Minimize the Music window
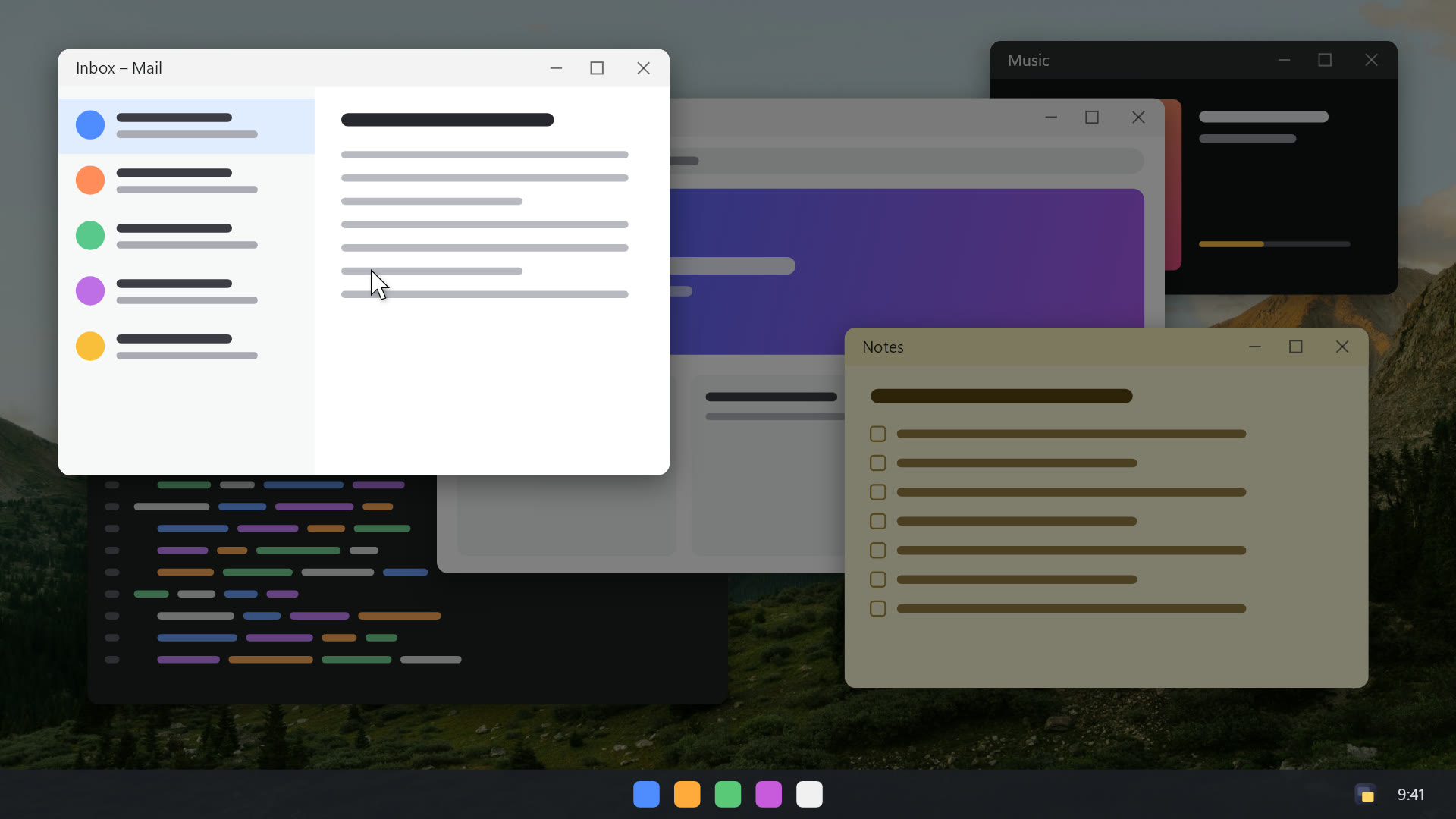This screenshot has height=819, width=1456. coord(1284,60)
